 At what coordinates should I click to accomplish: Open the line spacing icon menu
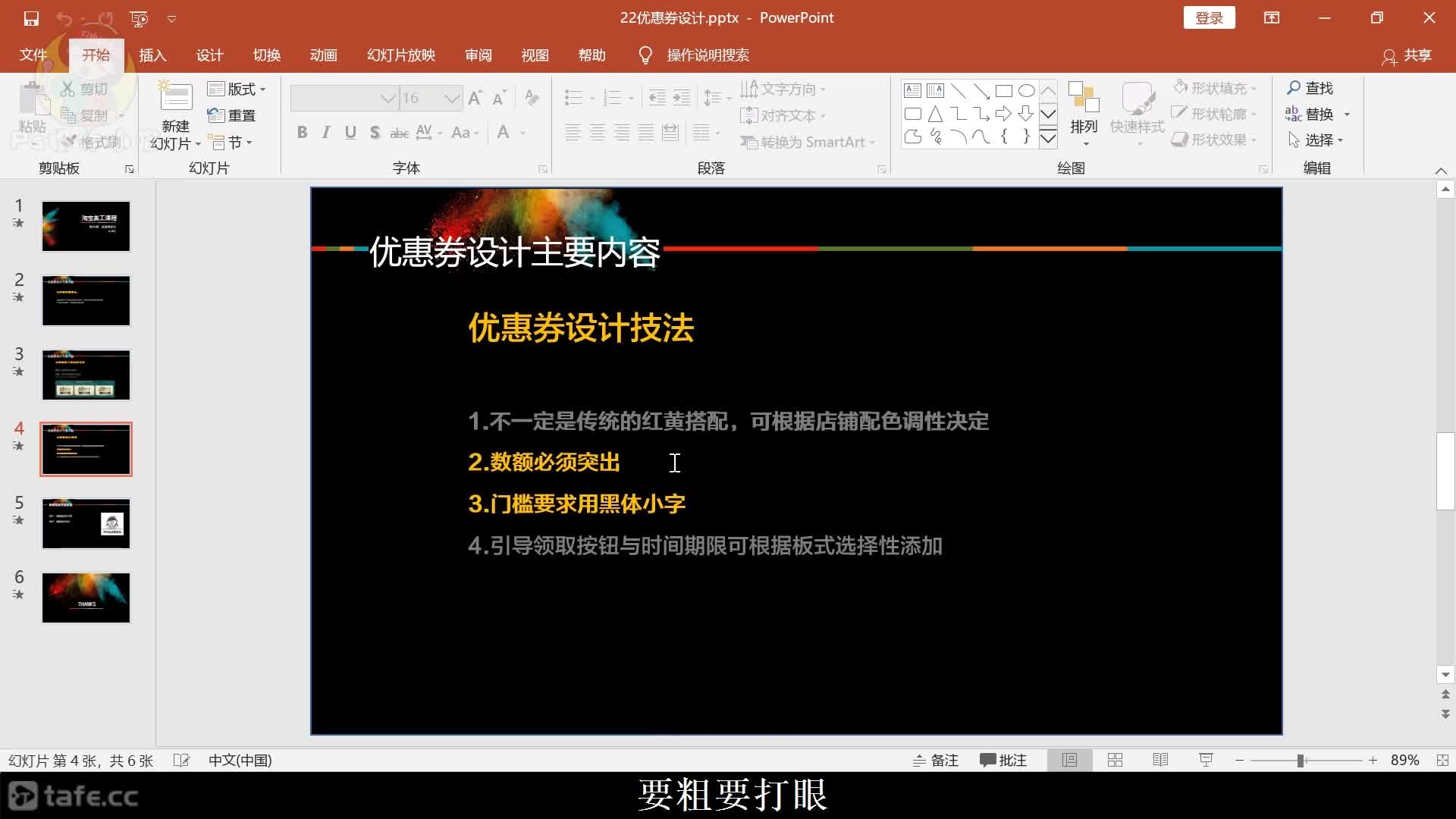pyautogui.click(x=717, y=98)
